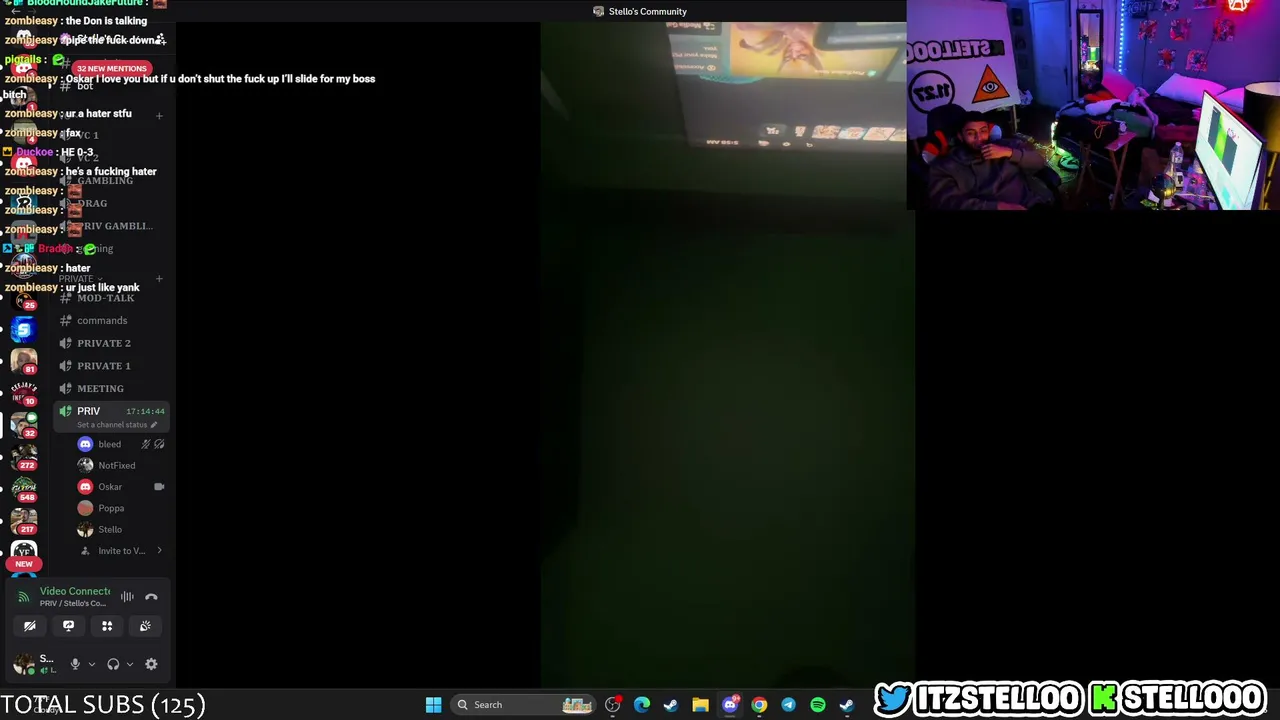Click Oskar's camera video icon

(x=159, y=487)
